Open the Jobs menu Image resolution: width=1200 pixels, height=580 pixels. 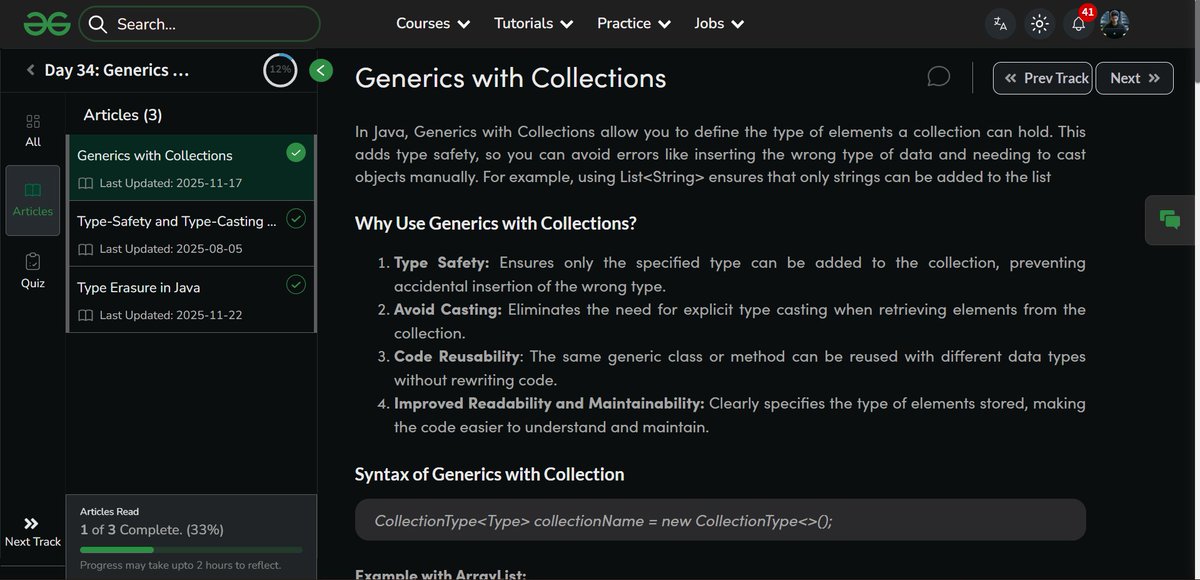click(718, 22)
